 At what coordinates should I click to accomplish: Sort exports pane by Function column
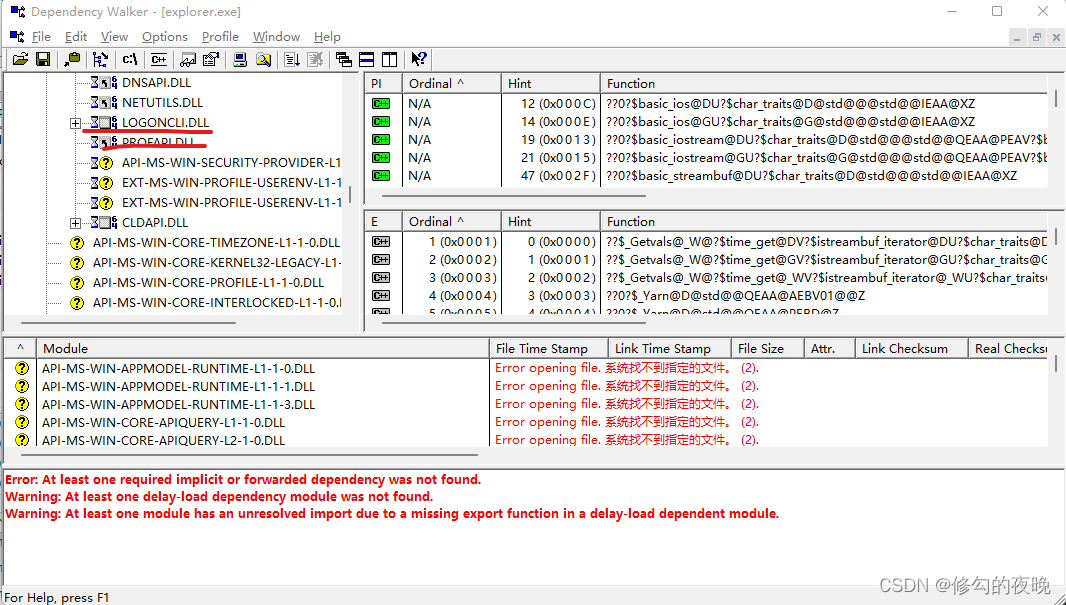824,222
